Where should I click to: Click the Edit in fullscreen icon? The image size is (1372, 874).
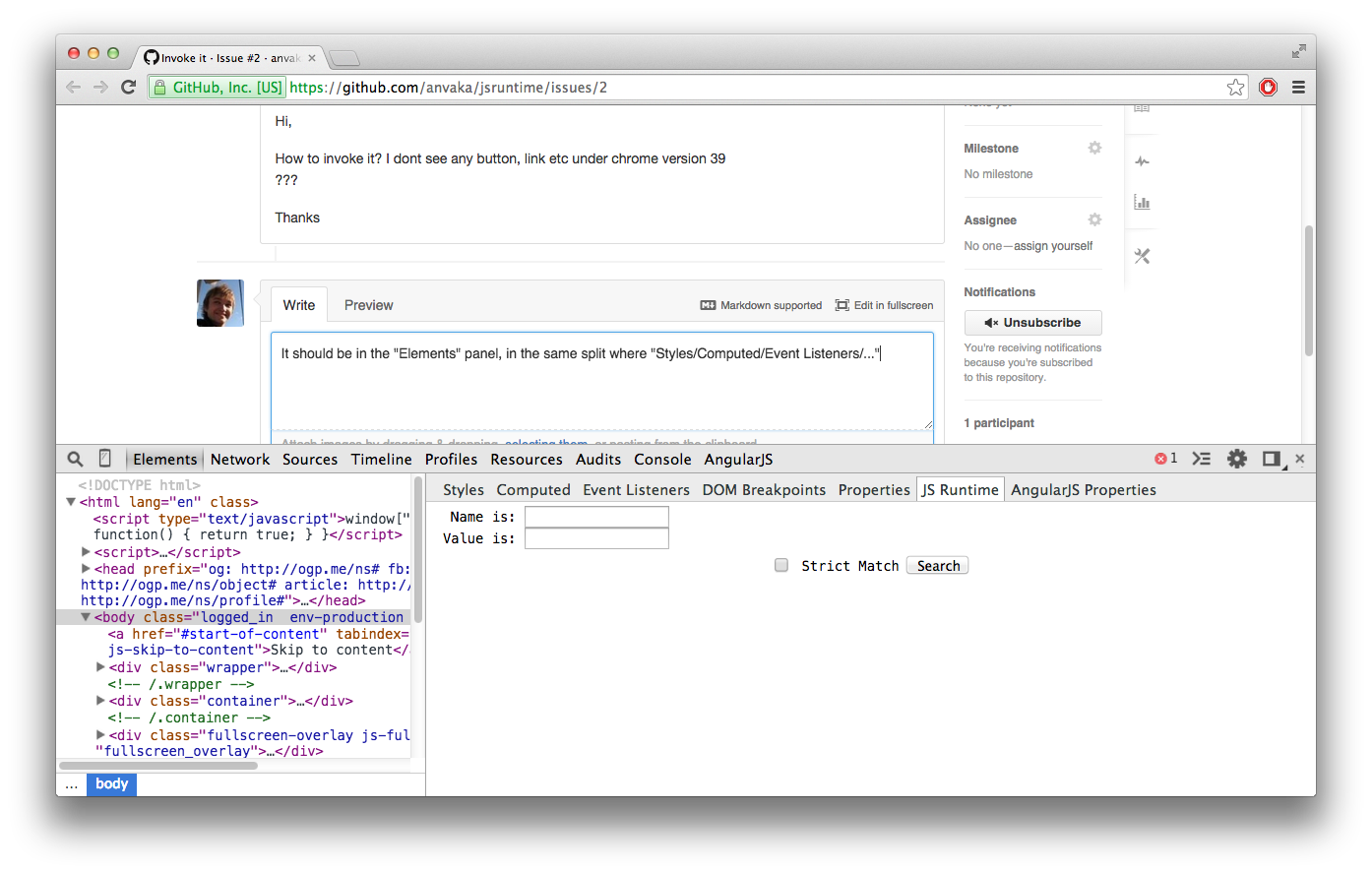pyautogui.click(x=842, y=305)
